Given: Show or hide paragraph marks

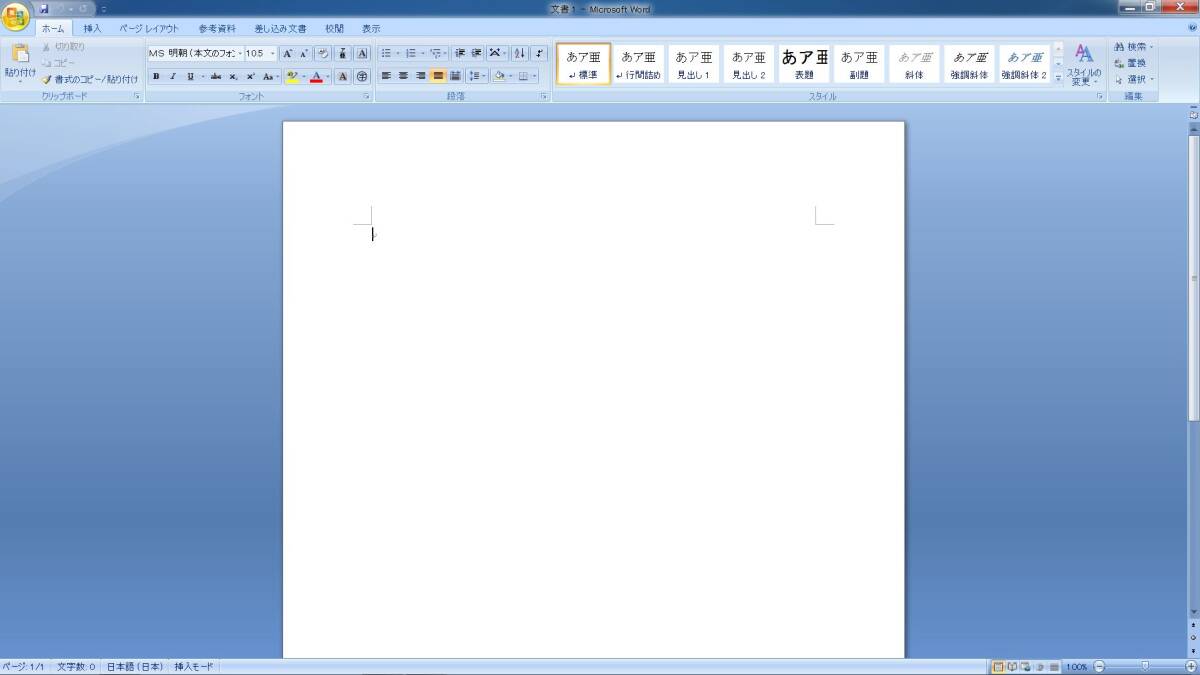Looking at the screenshot, I should coord(540,53).
